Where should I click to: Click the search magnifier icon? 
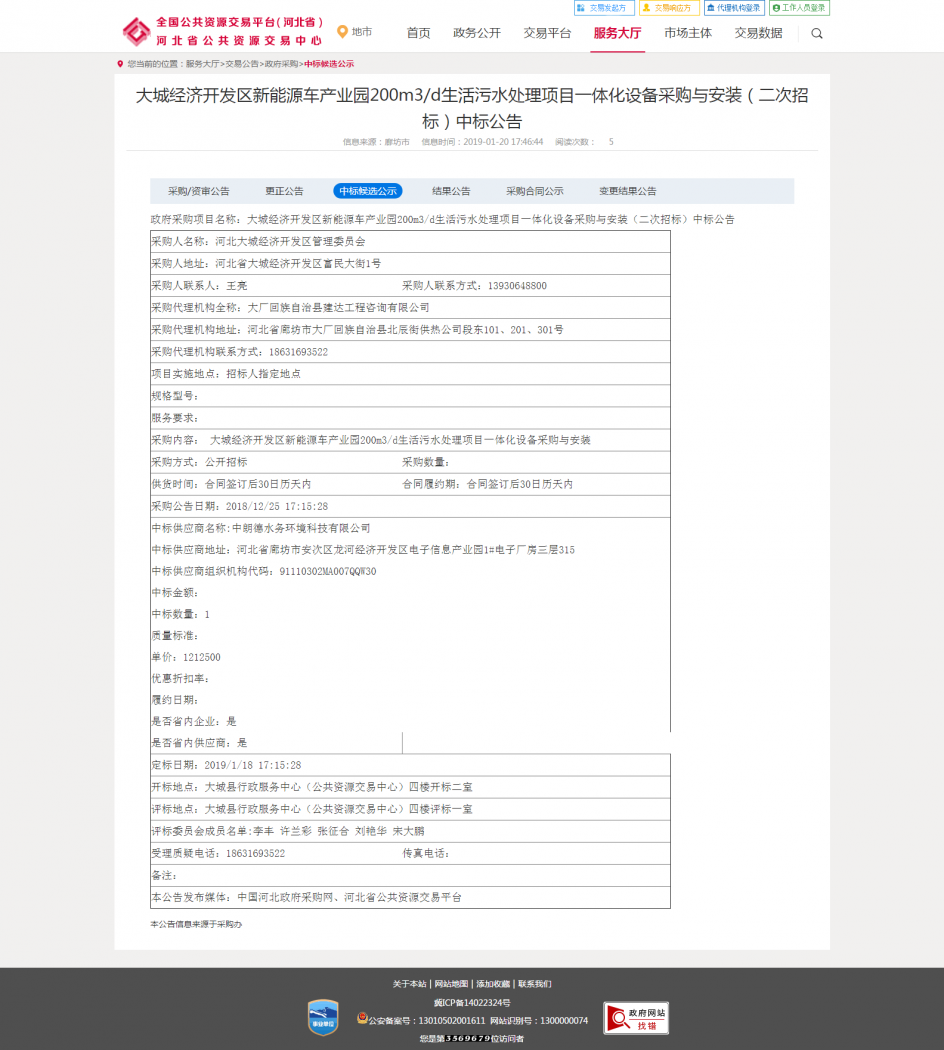click(x=817, y=33)
